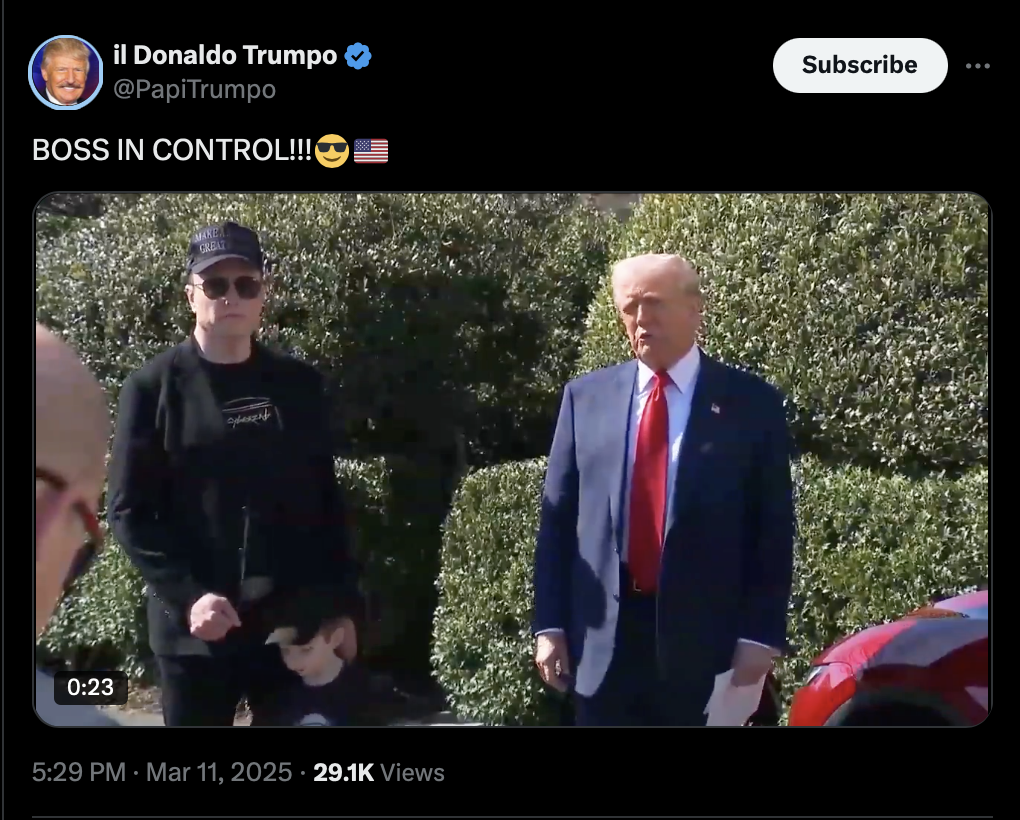The width and height of the screenshot is (1020, 820).
Task: Click the Subscribe button
Action: point(859,65)
